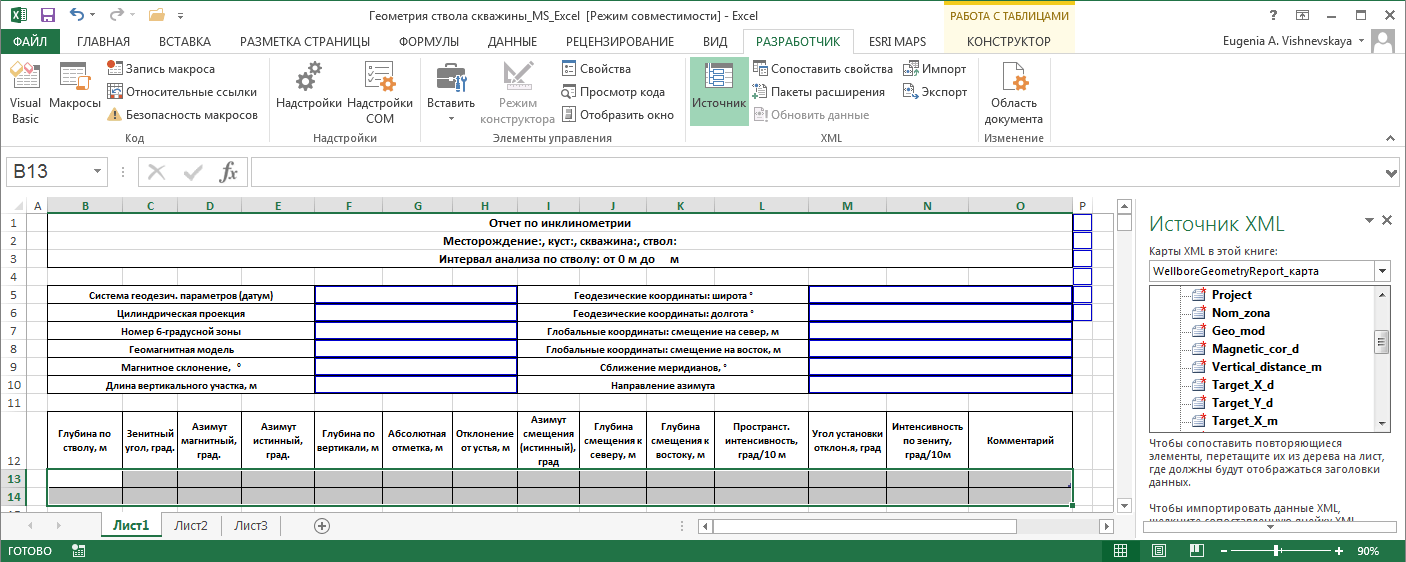Image resolution: width=1406 pixels, height=562 pixels.
Task: Open the Visual Basic editor
Action: pyautogui.click(x=25, y=93)
